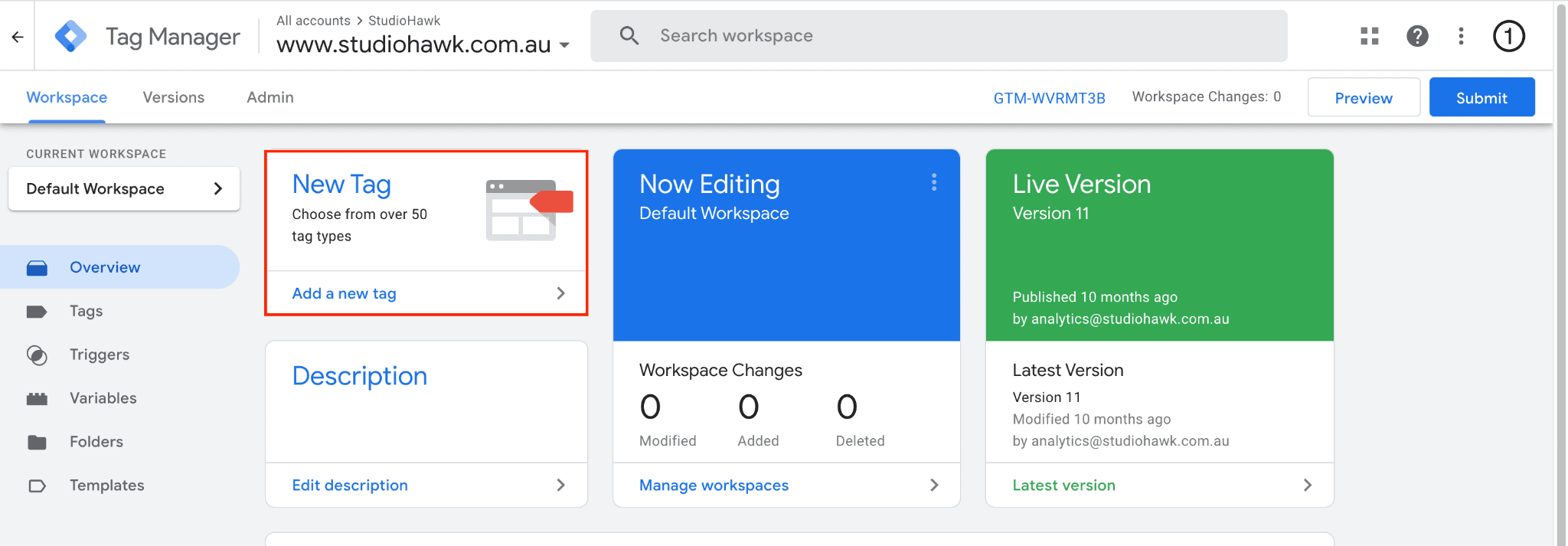Click the Deleted count label
This screenshot has width=1568, height=546.
(x=860, y=441)
